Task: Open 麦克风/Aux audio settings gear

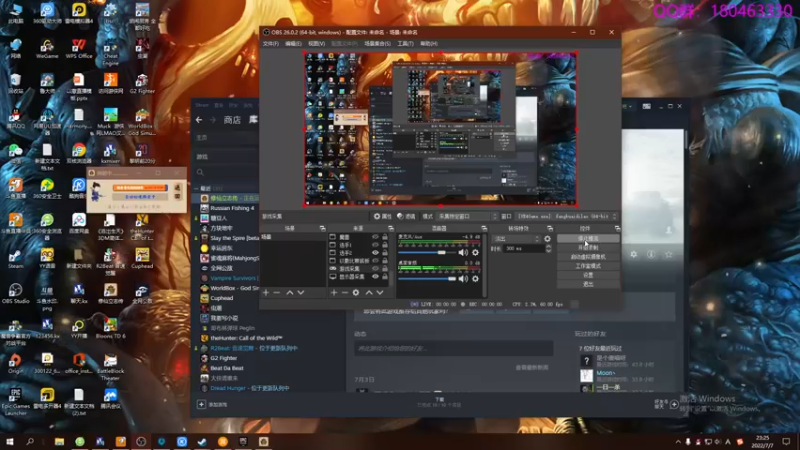Action: point(475,253)
